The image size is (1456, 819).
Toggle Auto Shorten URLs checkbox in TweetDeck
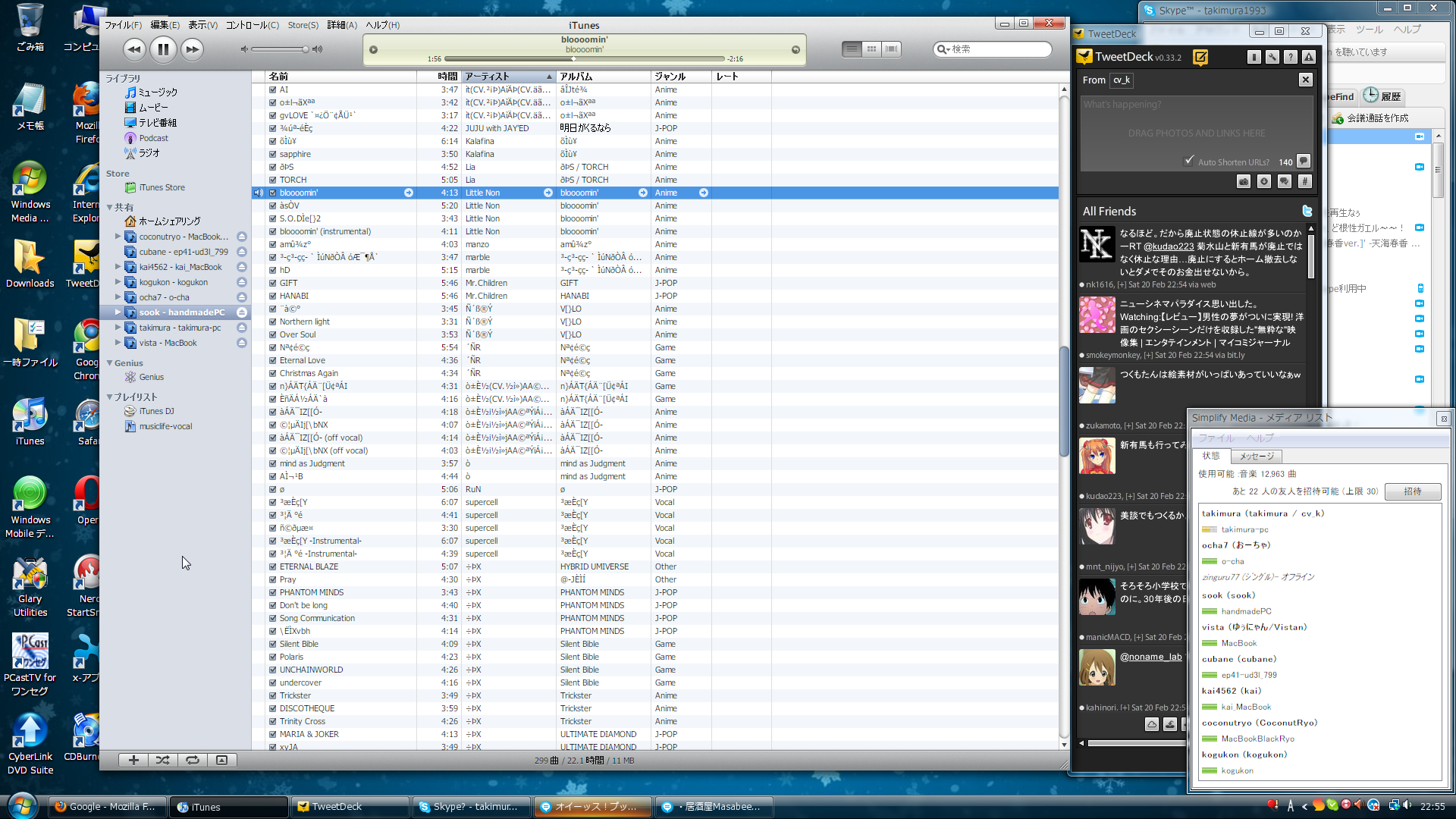(1189, 161)
